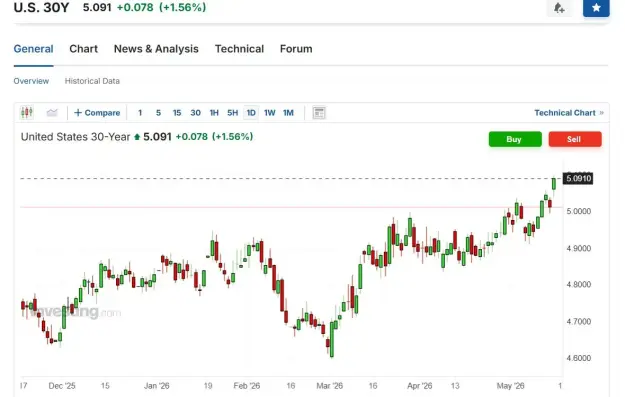The image size is (625, 397).
Task: Click the 4.6000 price axis label
Action: point(578,358)
